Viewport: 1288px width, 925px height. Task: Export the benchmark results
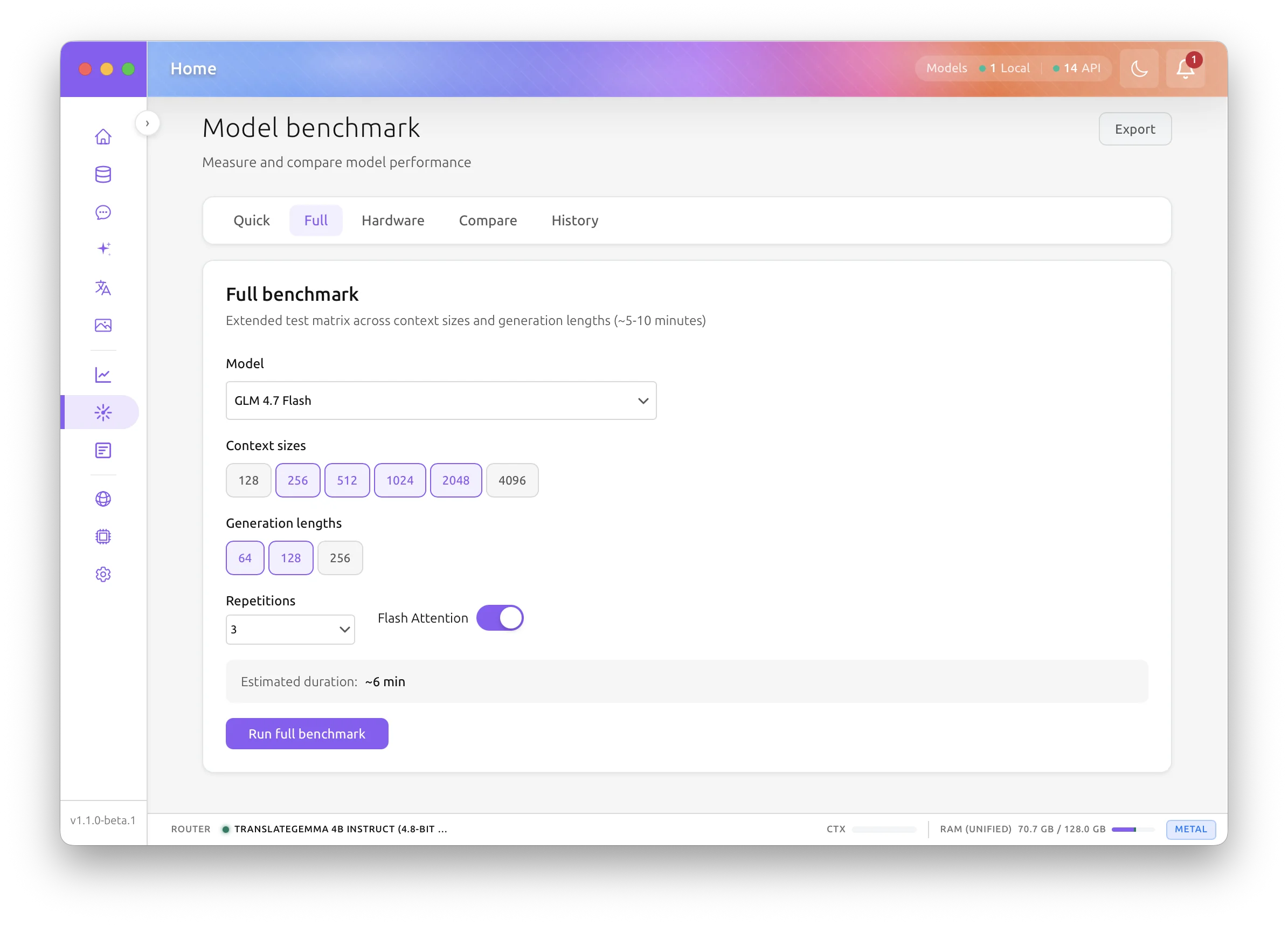click(x=1134, y=129)
